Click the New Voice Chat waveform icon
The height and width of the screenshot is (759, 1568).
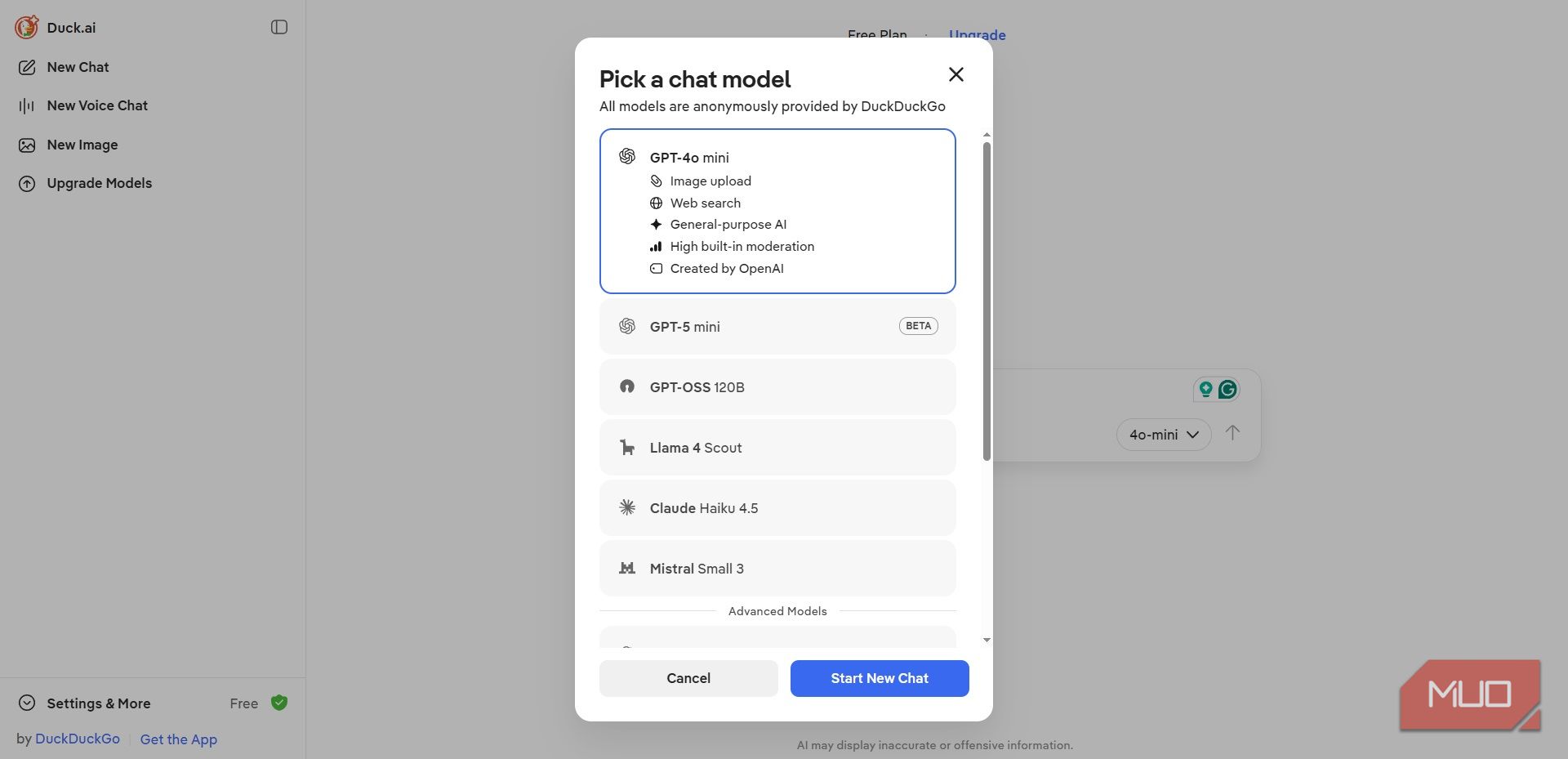tap(27, 105)
